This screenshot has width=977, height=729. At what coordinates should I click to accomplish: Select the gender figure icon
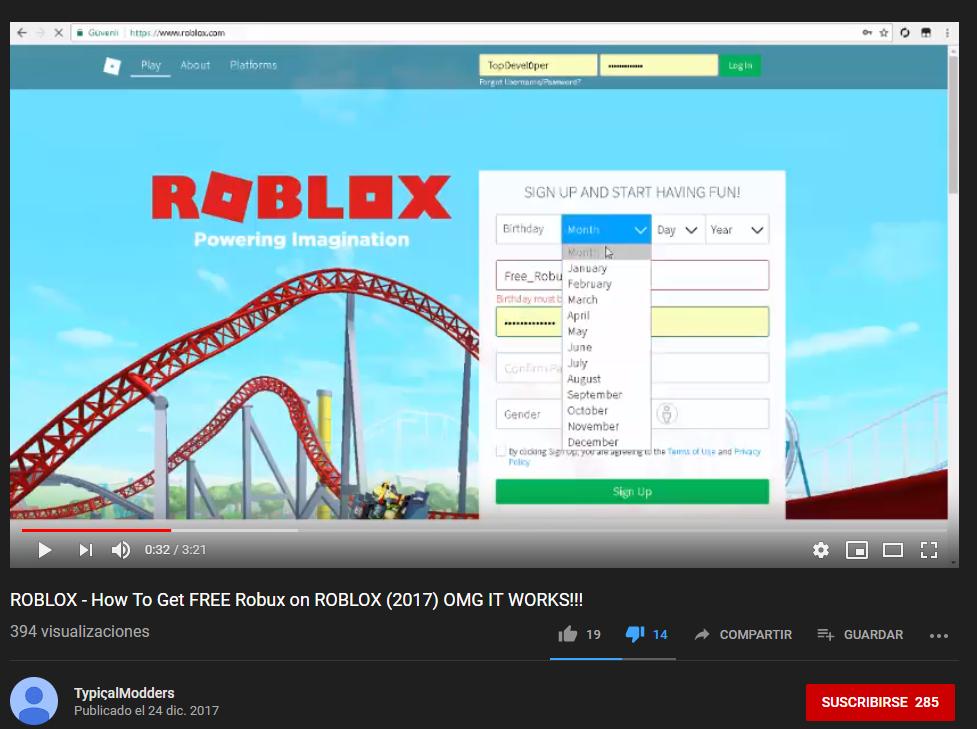coord(667,414)
